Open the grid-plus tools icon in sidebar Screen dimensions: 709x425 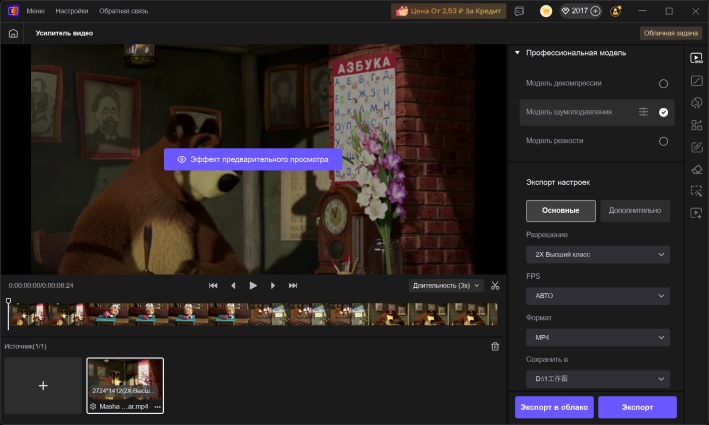click(x=696, y=125)
